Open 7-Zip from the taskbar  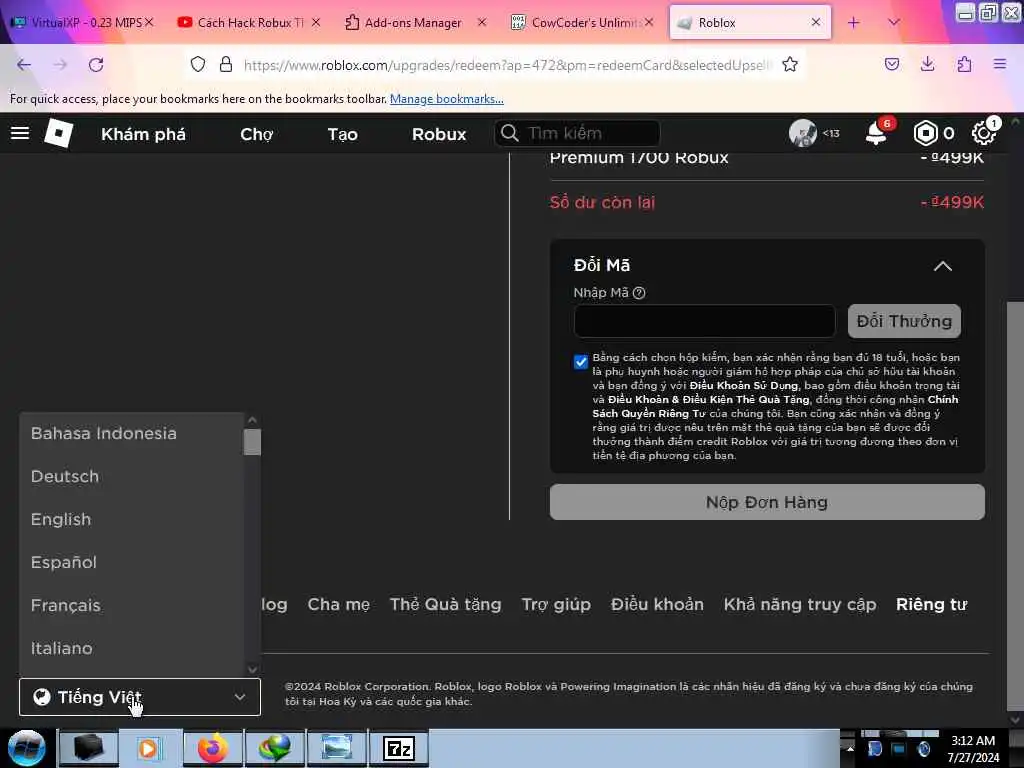pyautogui.click(x=399, y=748)
